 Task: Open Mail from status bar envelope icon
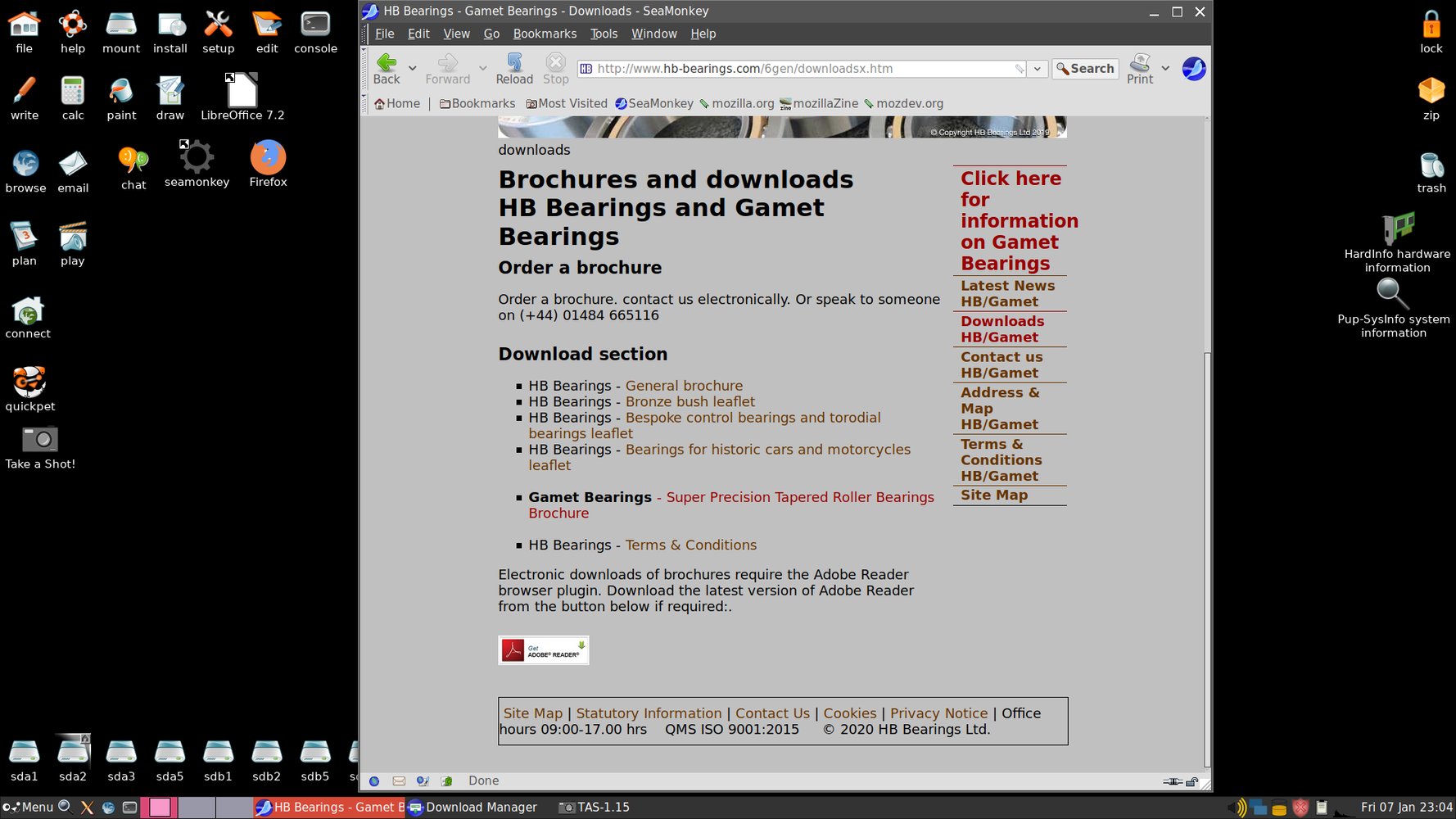pyautogui.click(x=399, y=781)
